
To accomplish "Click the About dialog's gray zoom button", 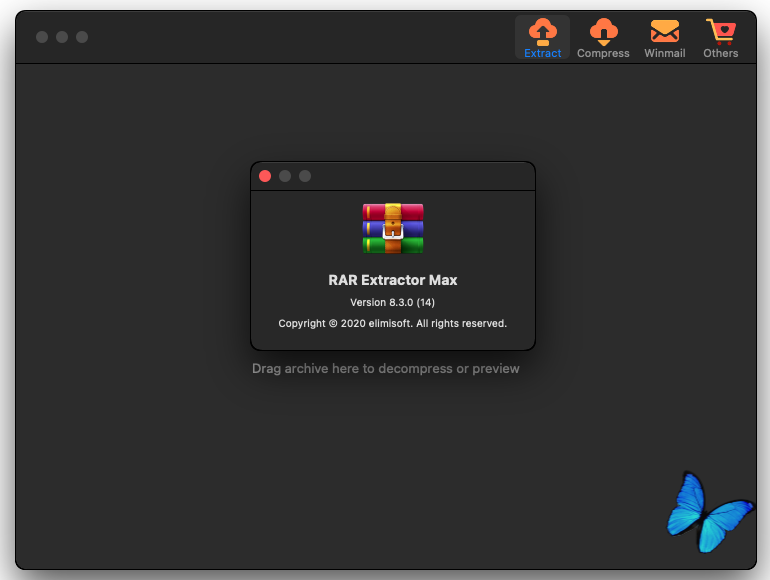I will pos(305,176).
